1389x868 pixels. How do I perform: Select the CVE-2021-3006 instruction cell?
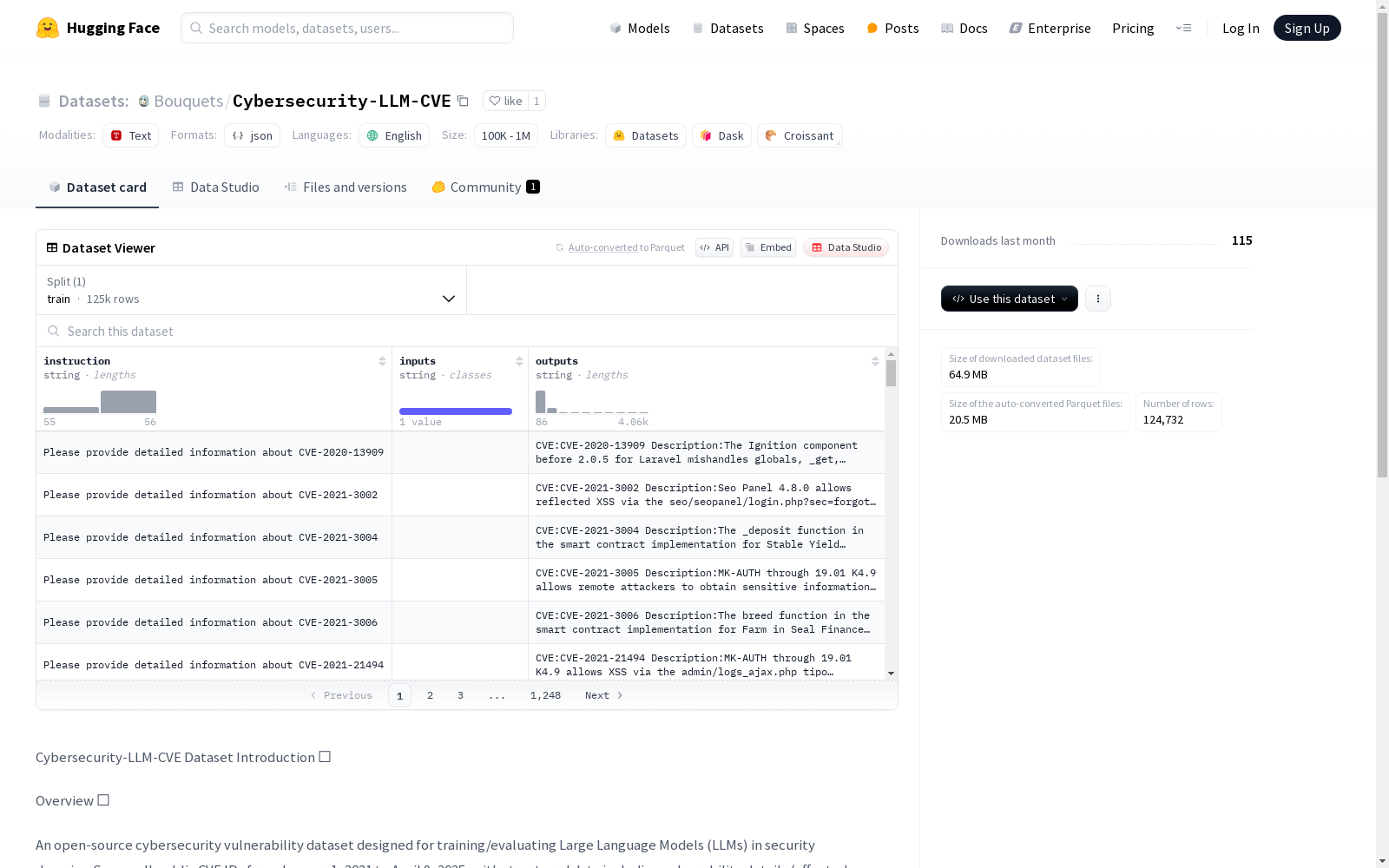click(214, 622)
